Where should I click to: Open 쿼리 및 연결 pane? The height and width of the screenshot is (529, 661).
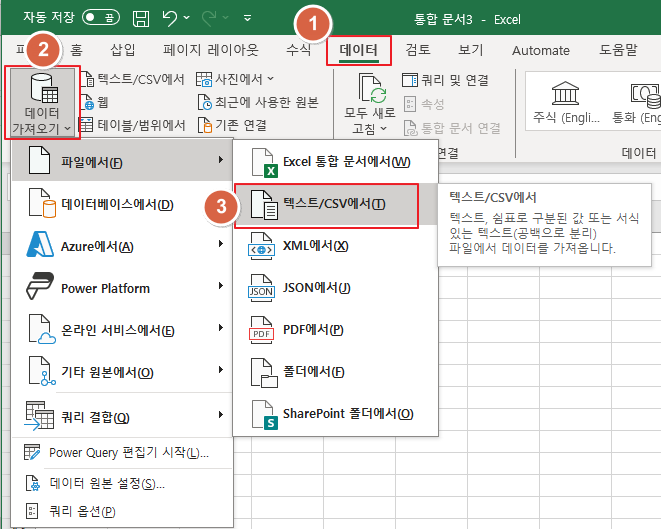pos(445,80)
